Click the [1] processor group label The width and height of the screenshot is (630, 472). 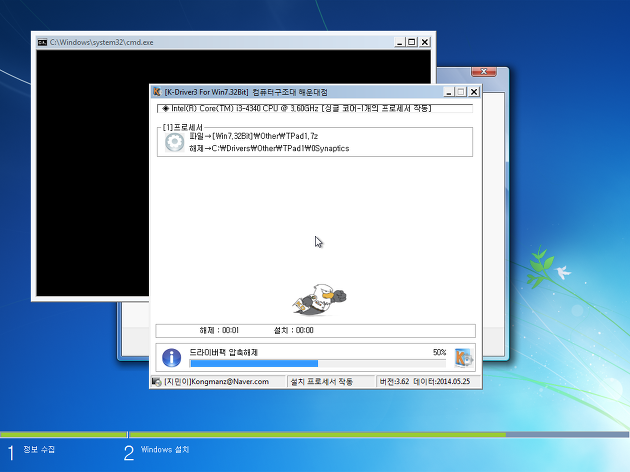pos(183,127)
